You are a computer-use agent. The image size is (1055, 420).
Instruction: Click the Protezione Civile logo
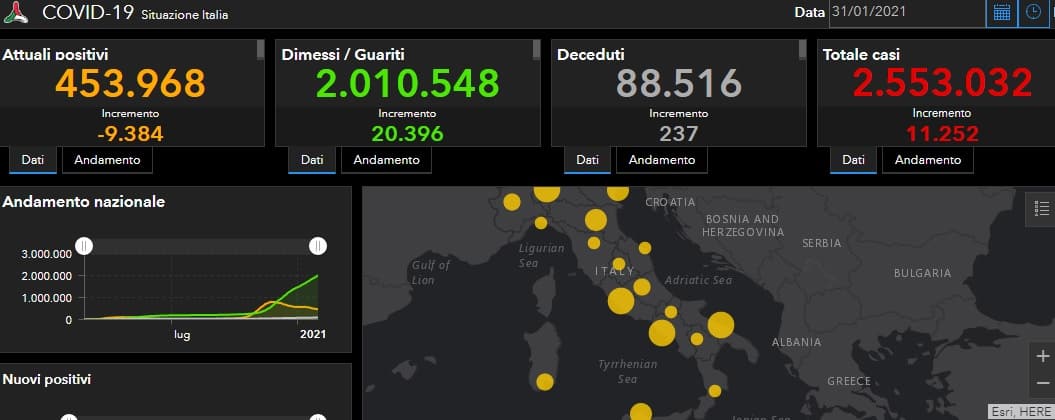pyautogui.click(x=16, y=12)
